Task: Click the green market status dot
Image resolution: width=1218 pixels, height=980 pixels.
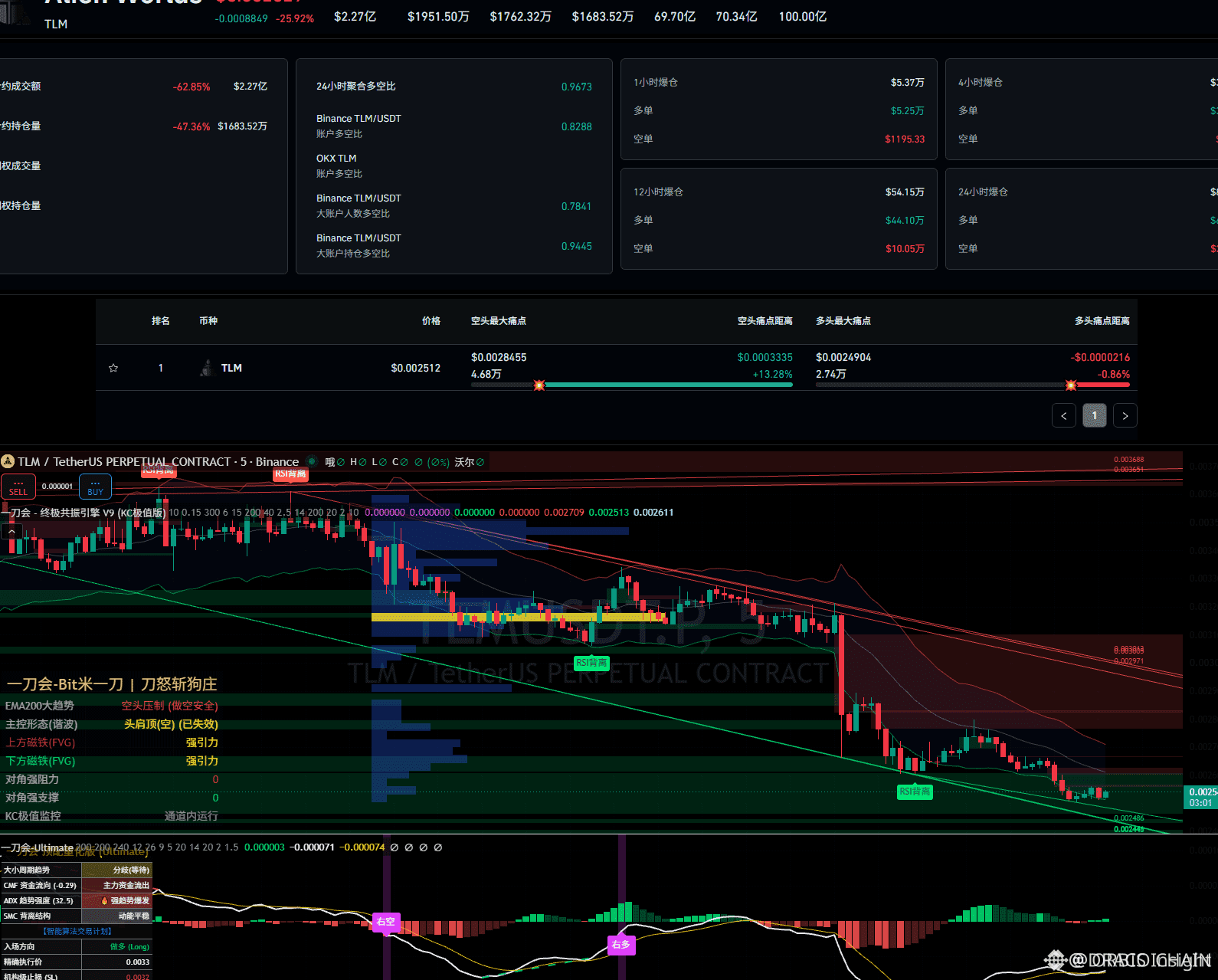Action: (x=312, y=461)
